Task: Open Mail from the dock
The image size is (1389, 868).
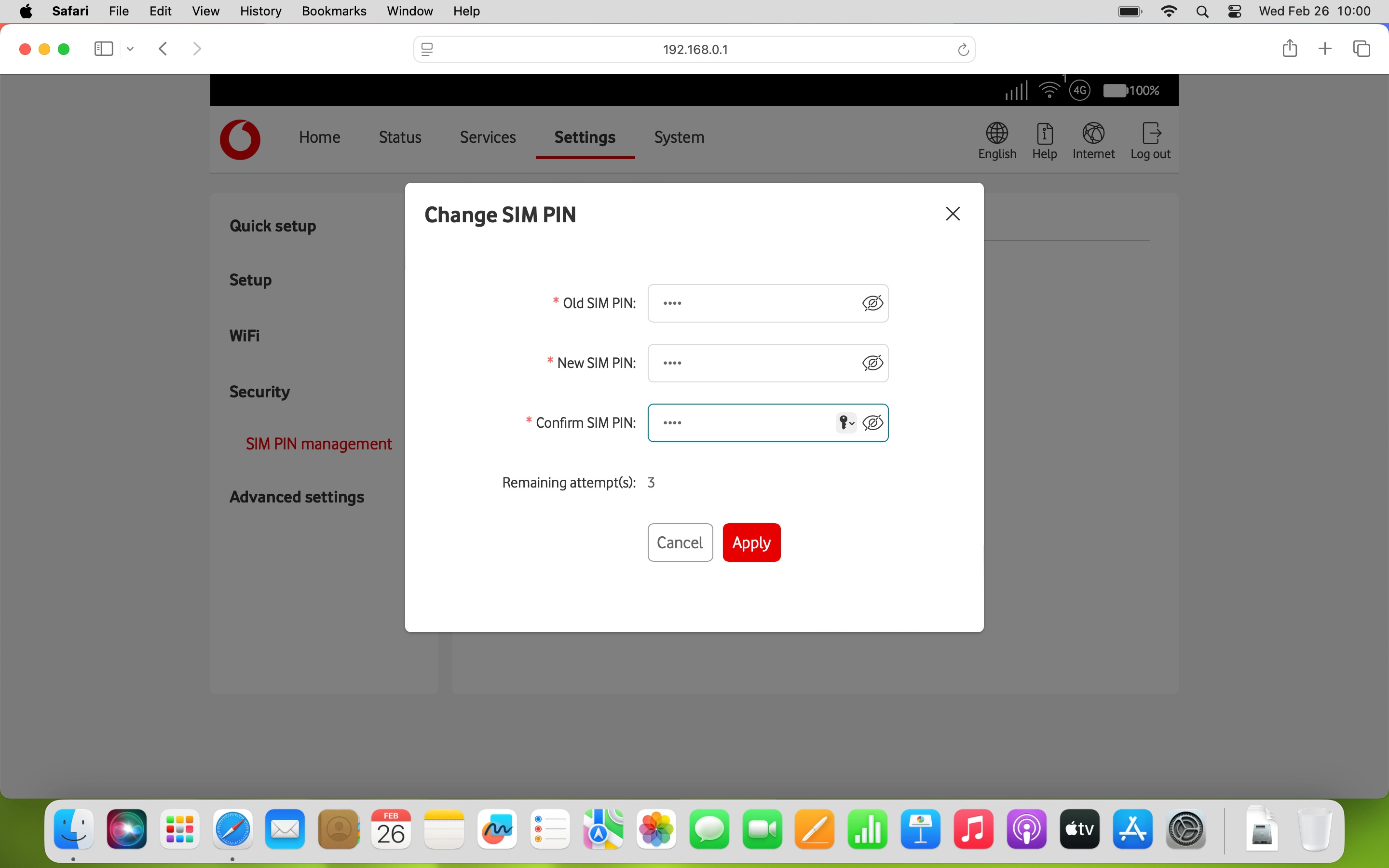Action: [x=285, y=829]
